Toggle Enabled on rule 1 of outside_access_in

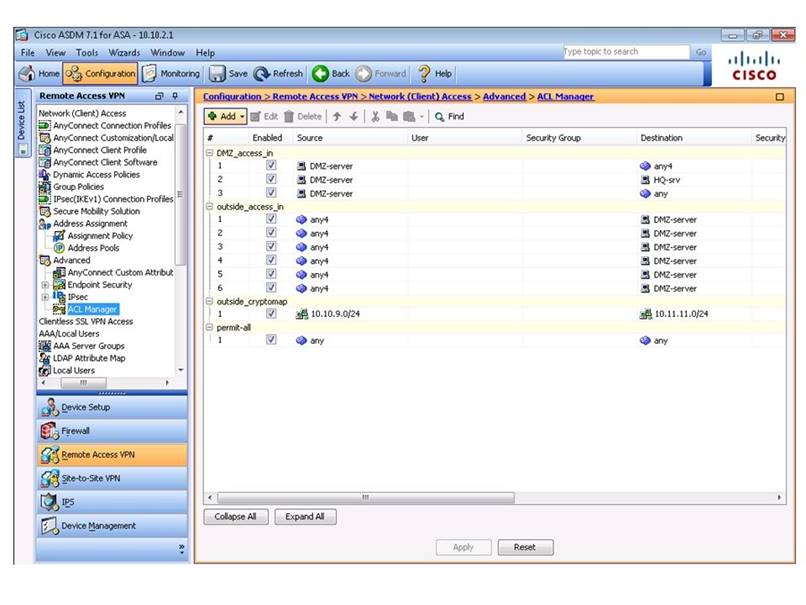[x=270, y=219]
